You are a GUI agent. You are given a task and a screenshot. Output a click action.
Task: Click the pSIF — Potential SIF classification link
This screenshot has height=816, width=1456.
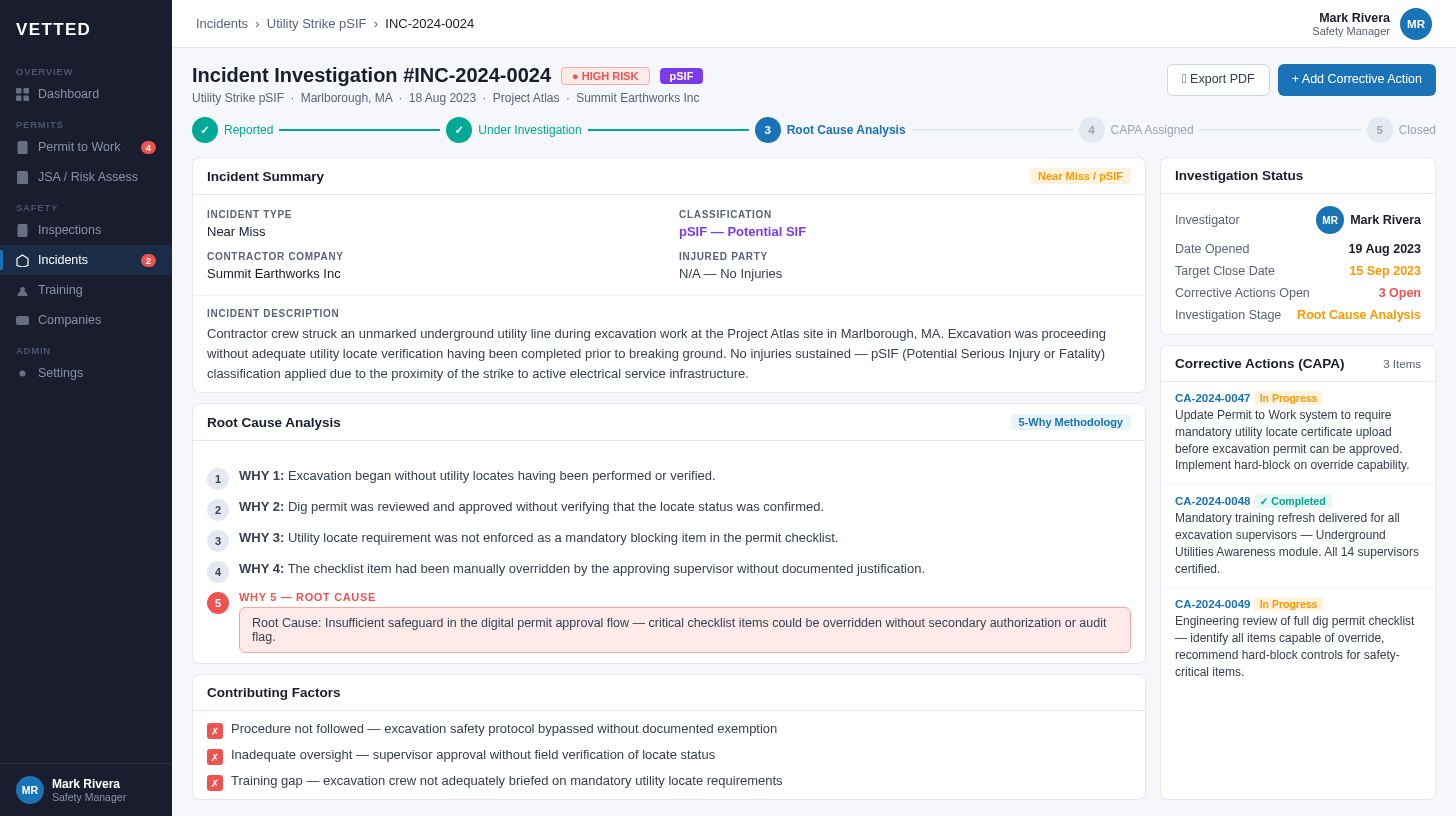point(742,231)
